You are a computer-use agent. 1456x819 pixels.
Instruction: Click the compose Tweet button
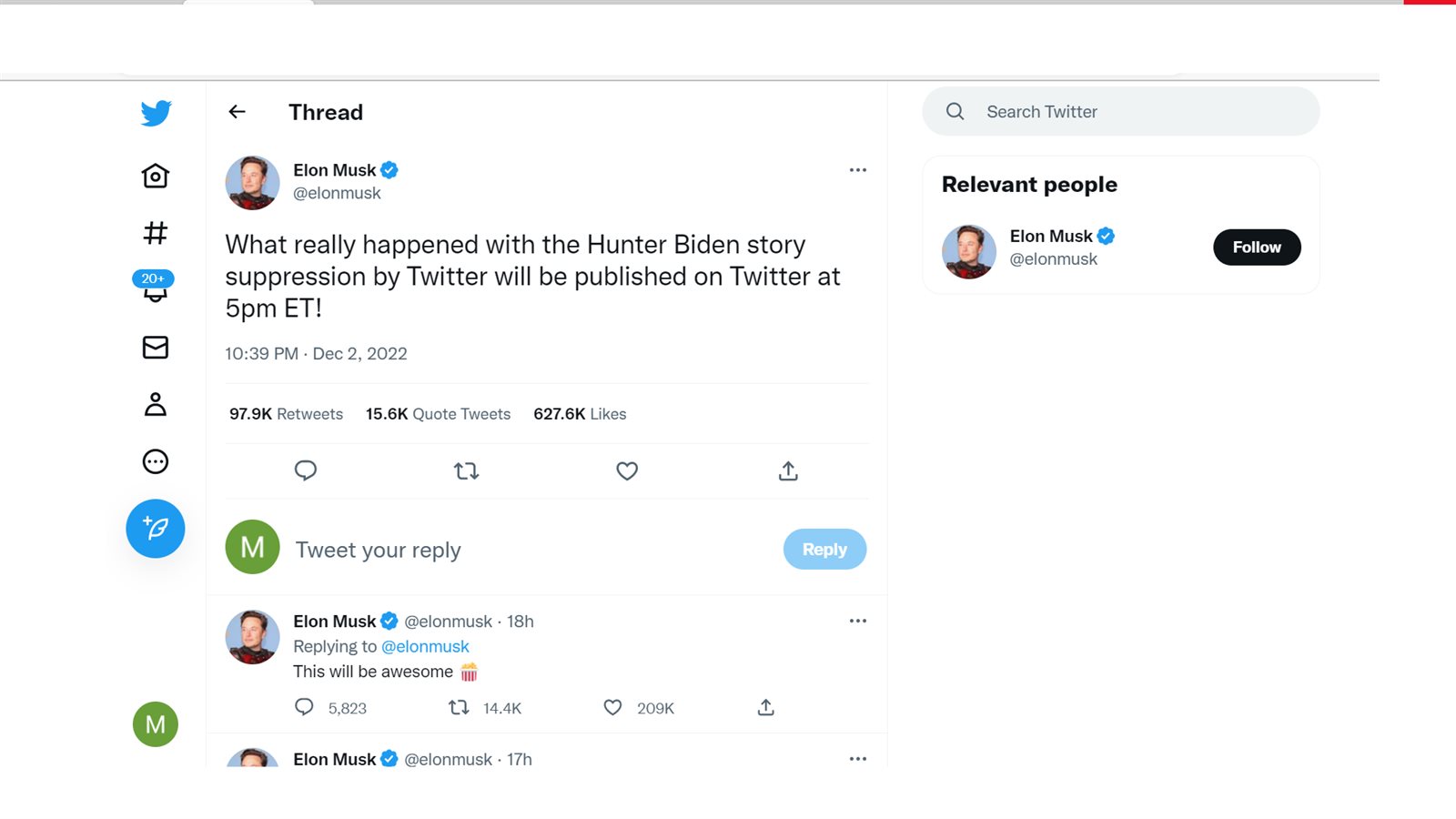tap(156, 529)
